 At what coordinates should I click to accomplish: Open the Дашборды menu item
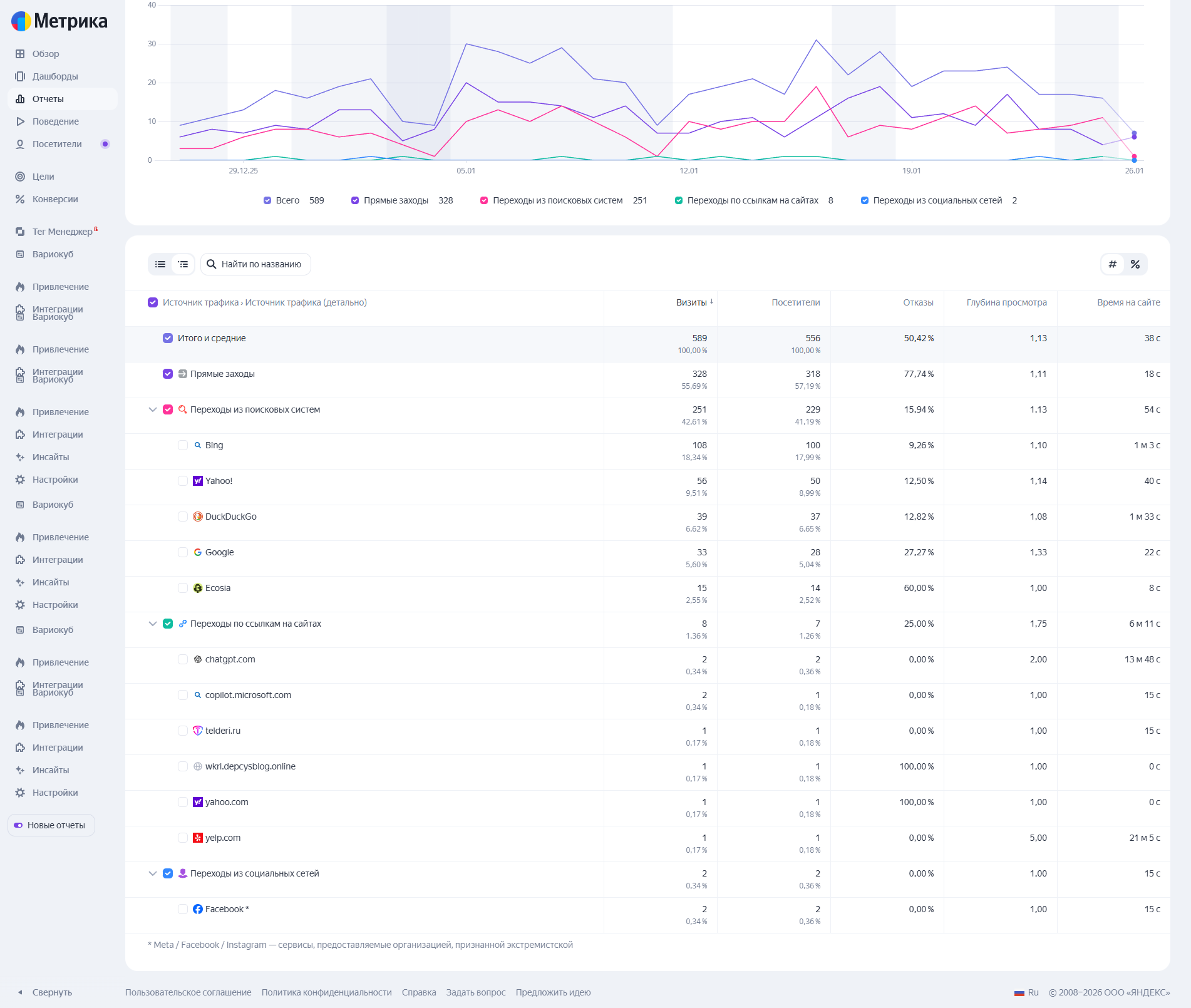55,76
